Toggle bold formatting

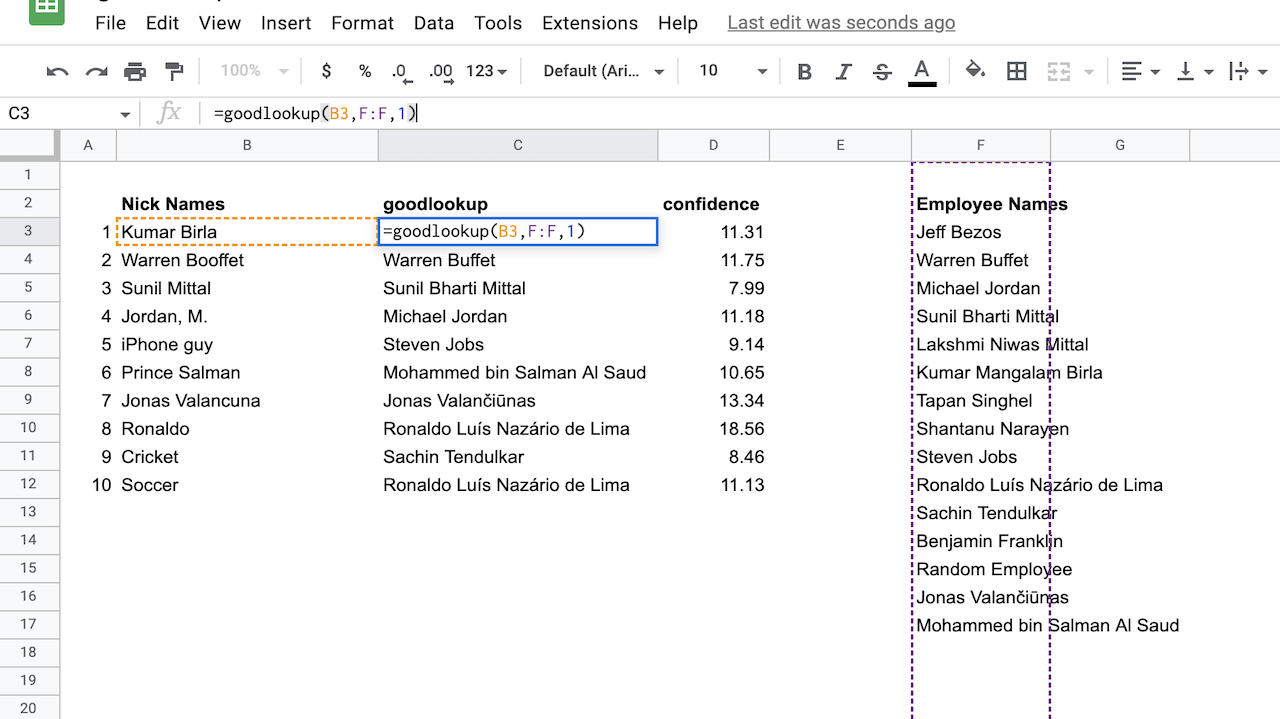pos(804,71)
